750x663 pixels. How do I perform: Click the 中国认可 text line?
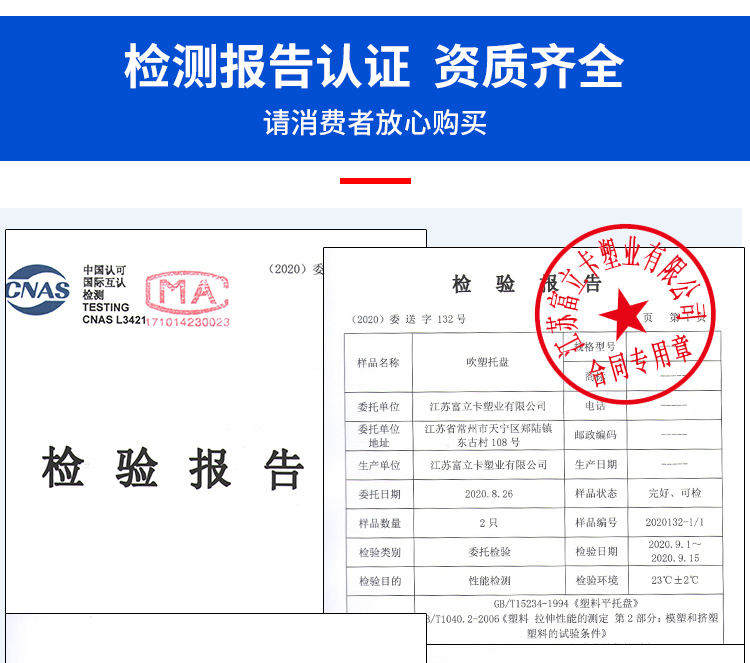point(104,270)
